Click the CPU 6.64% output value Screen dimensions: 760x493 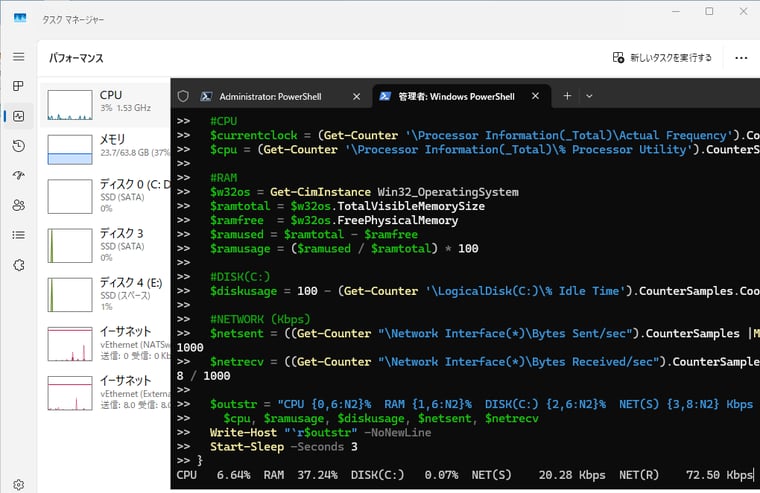(x=213, y=475)
